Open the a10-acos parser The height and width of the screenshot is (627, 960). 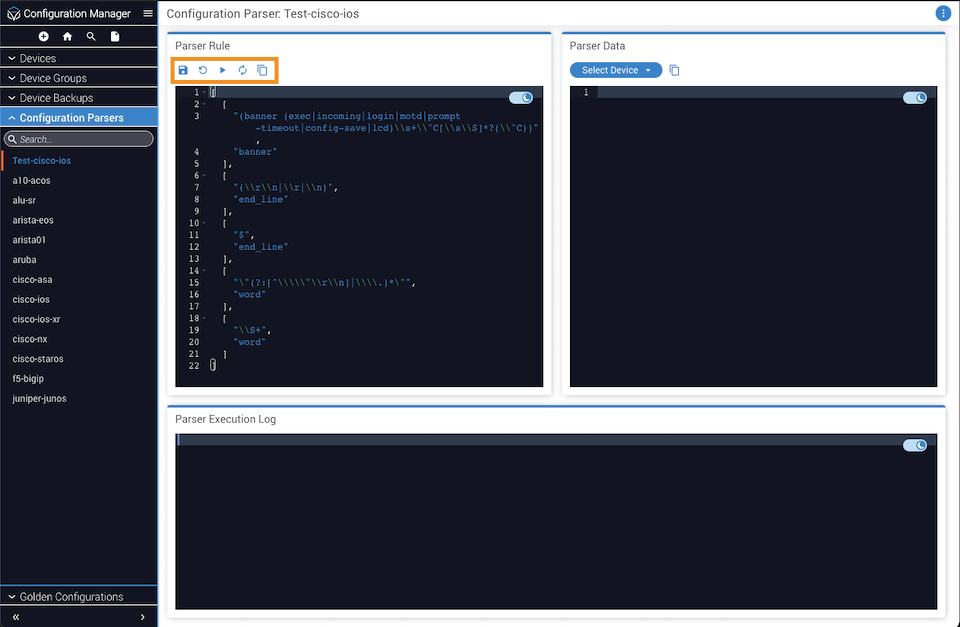(31, 181)
